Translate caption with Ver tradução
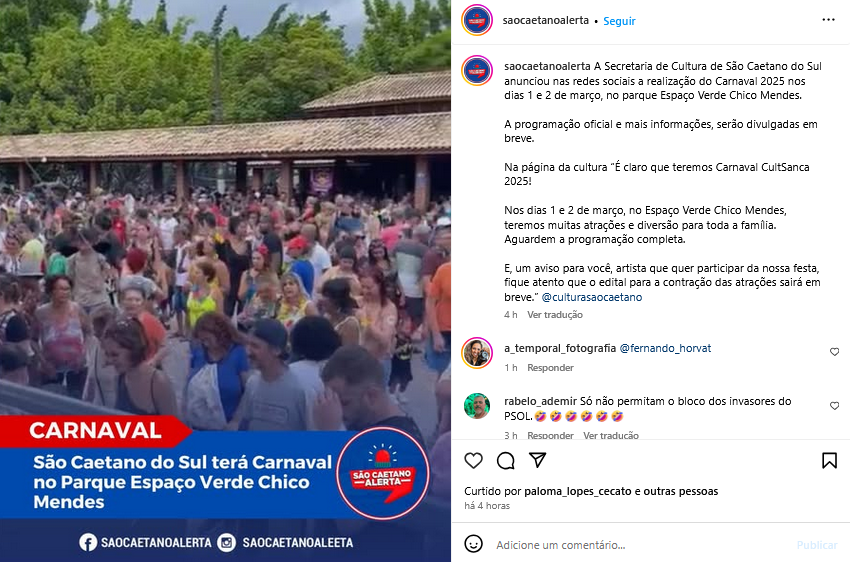 [x=555, y=314]
